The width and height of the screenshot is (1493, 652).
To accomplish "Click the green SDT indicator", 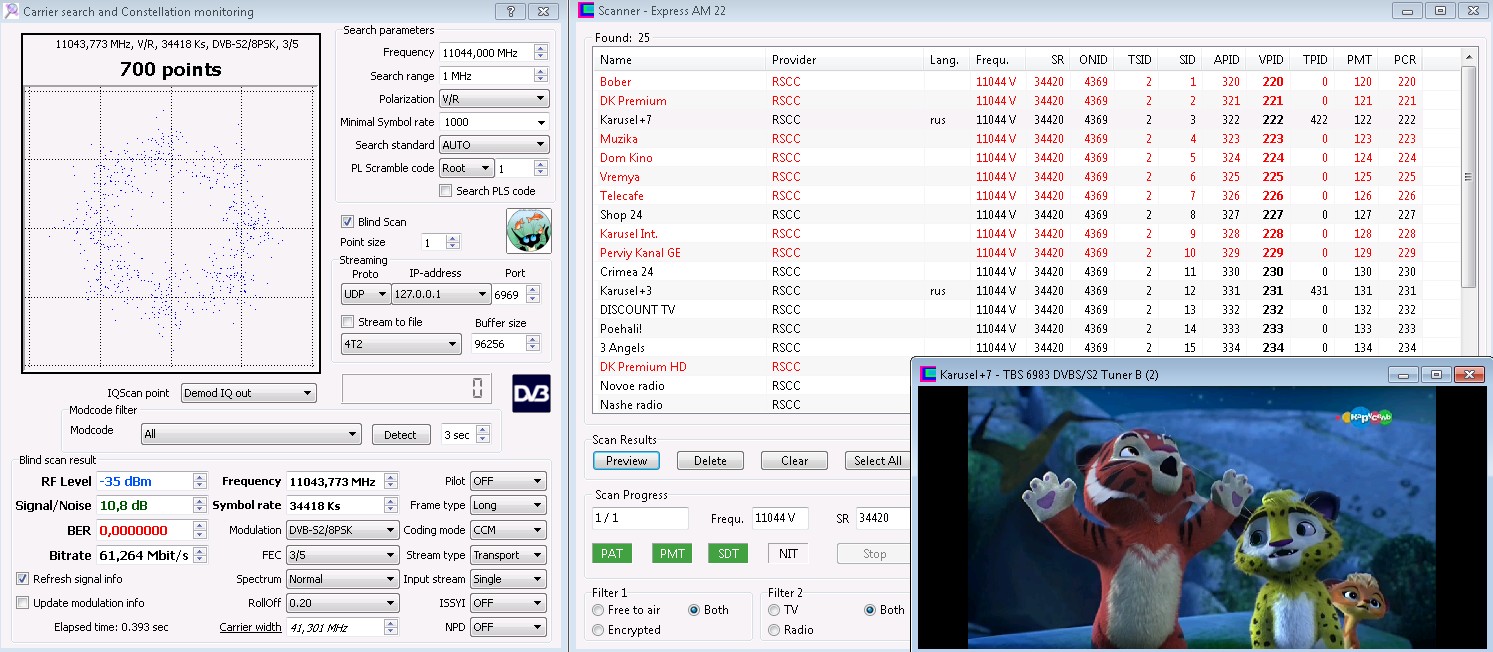I will click(x=728, y=553).
